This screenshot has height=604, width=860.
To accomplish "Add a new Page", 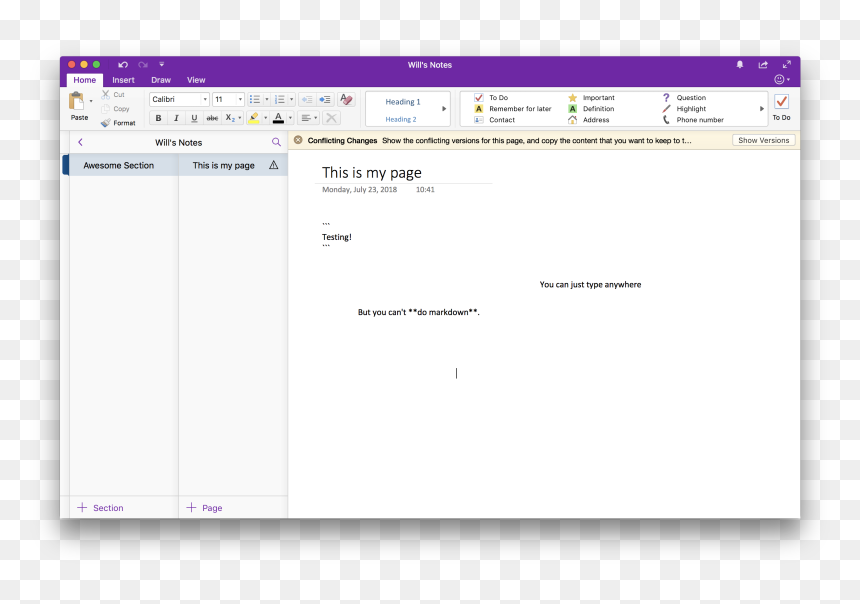I will (x=204, y=508).
